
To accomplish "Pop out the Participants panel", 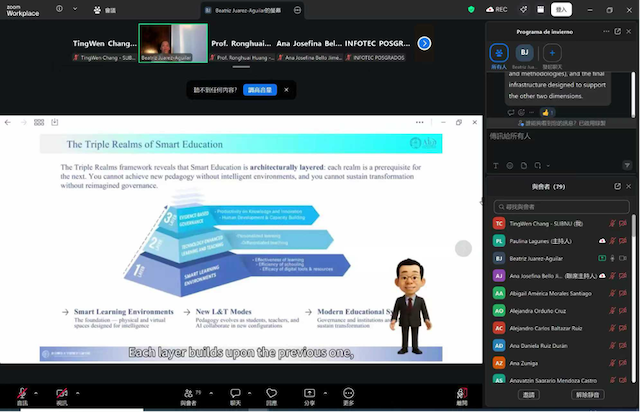I will [619, 185].
